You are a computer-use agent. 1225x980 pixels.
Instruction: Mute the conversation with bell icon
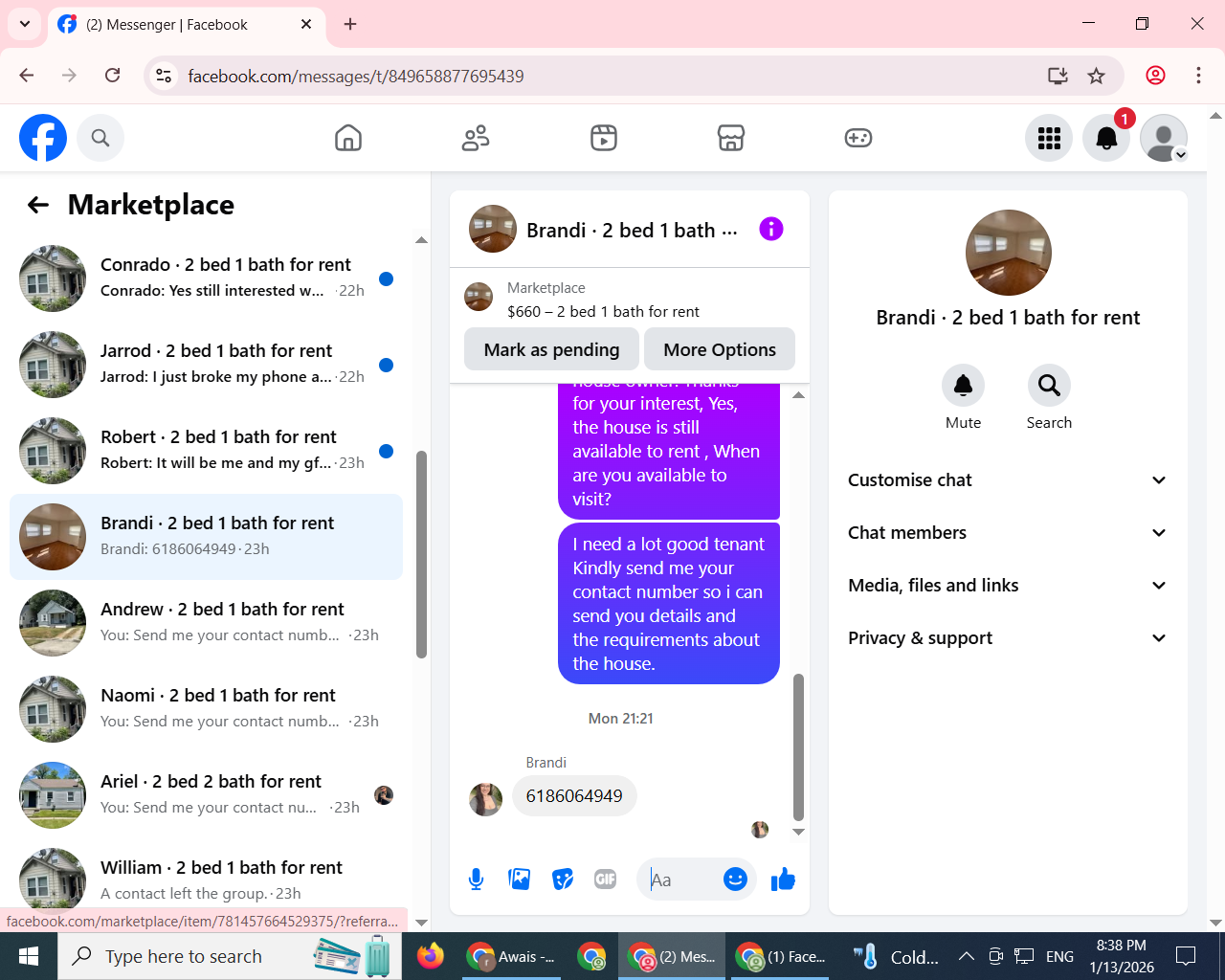coord(963,386)
